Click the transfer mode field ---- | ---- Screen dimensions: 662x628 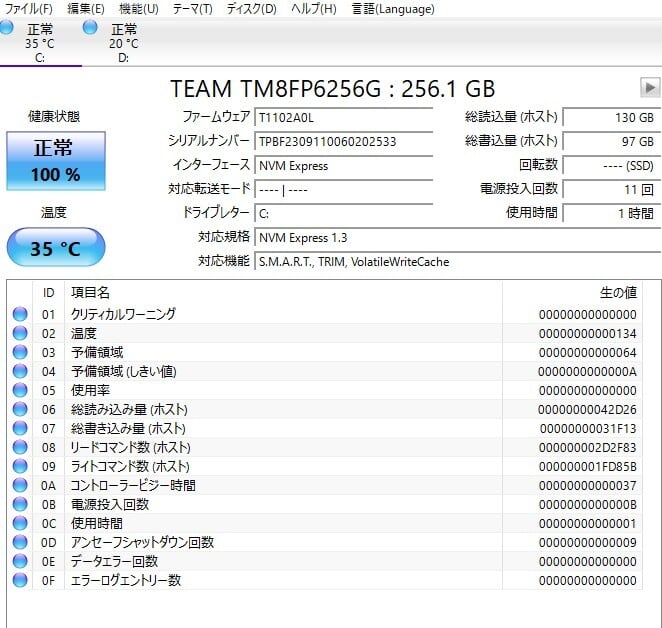(344, 190)
